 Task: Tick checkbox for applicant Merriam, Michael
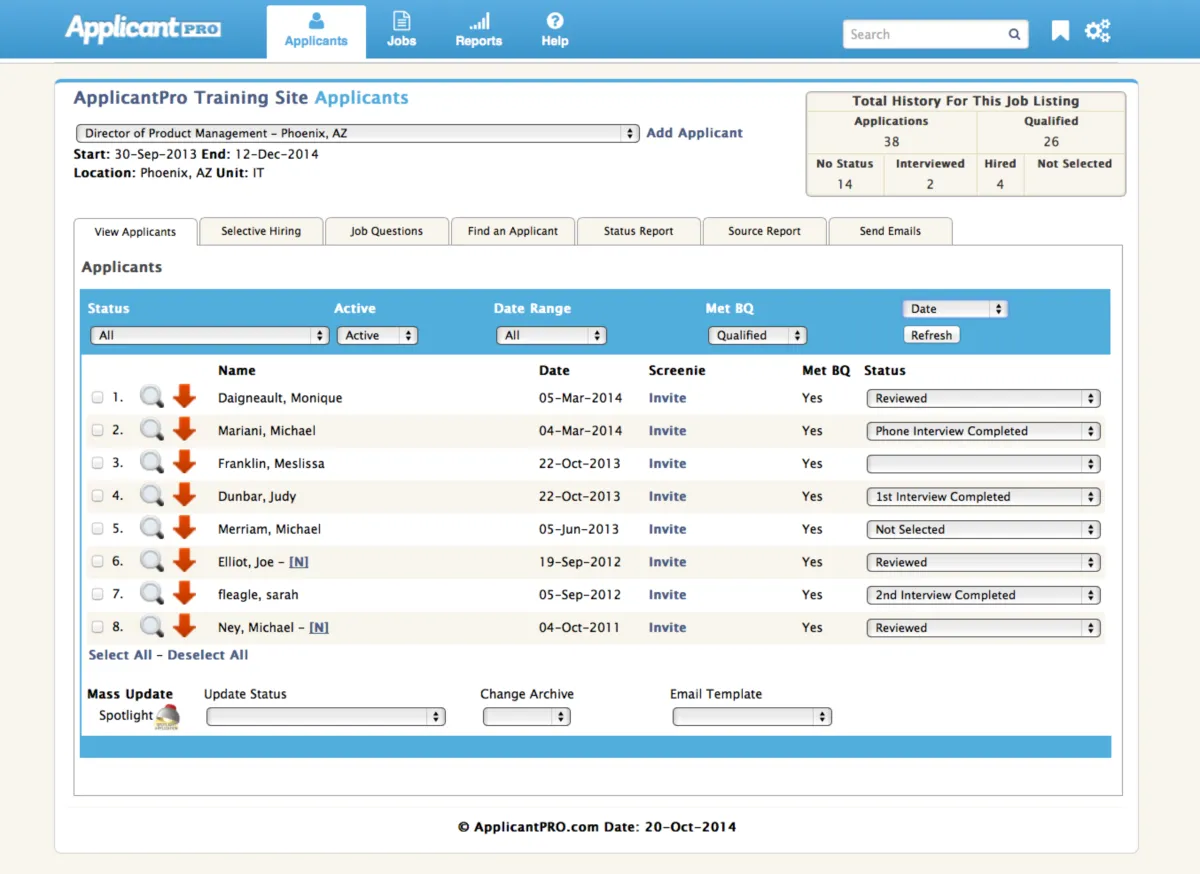click(x=97, y=529)
